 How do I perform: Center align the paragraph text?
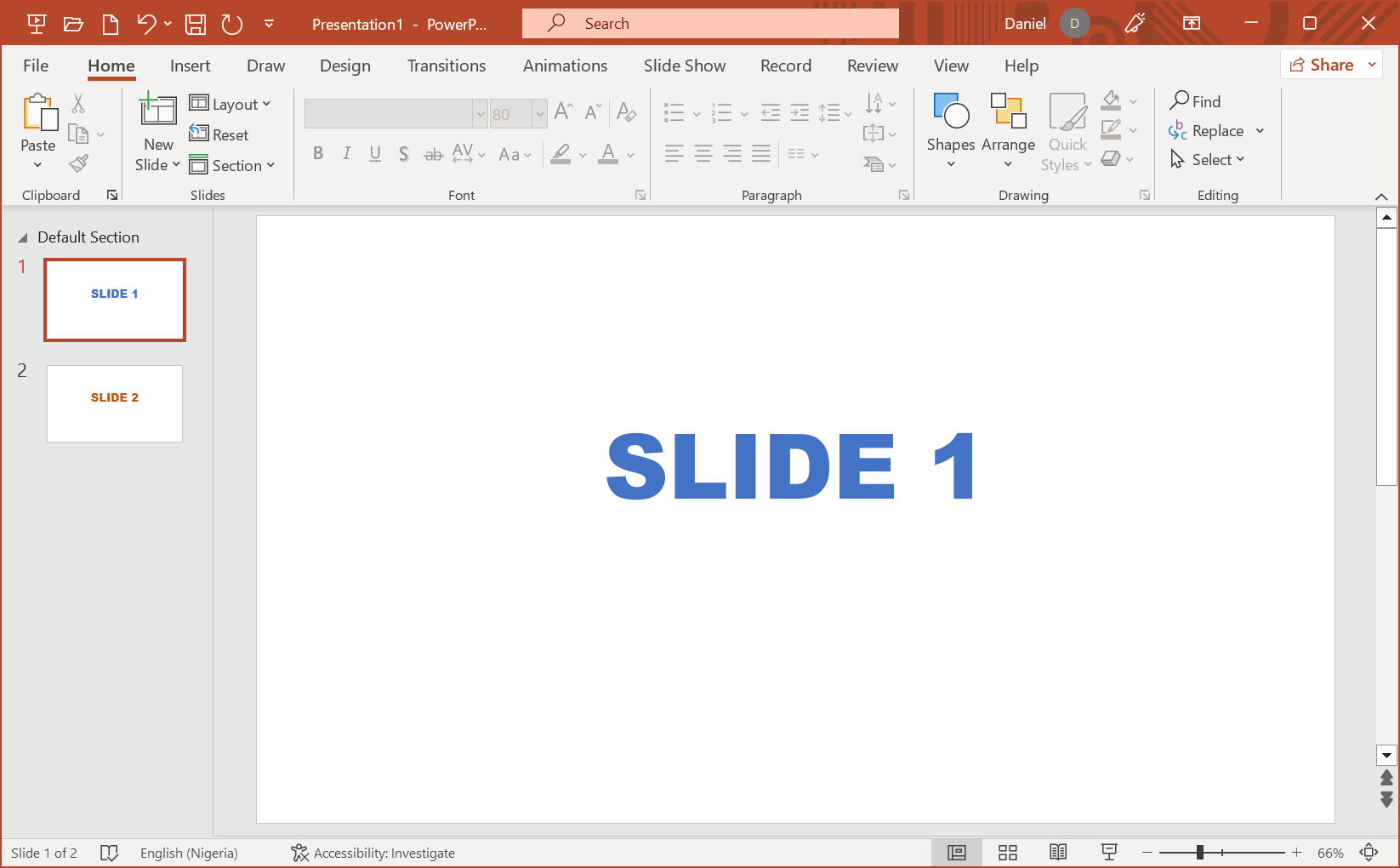[x=703, y=154]
